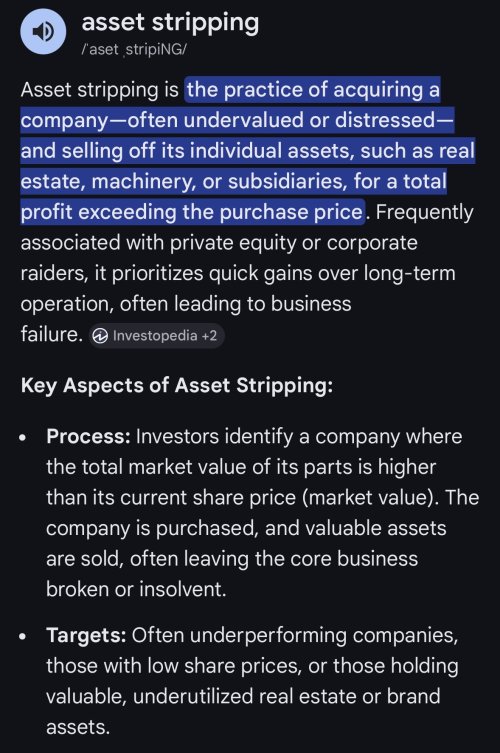Click the word "failure." beside the source chip

(x=52, y=334)
